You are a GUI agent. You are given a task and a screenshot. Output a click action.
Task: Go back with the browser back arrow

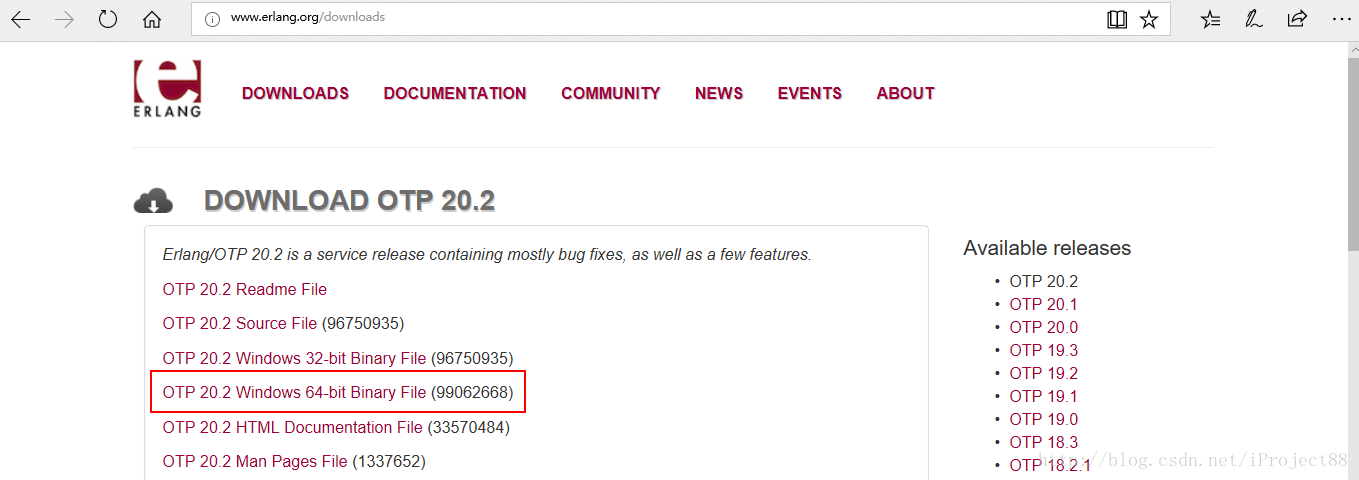21,19
